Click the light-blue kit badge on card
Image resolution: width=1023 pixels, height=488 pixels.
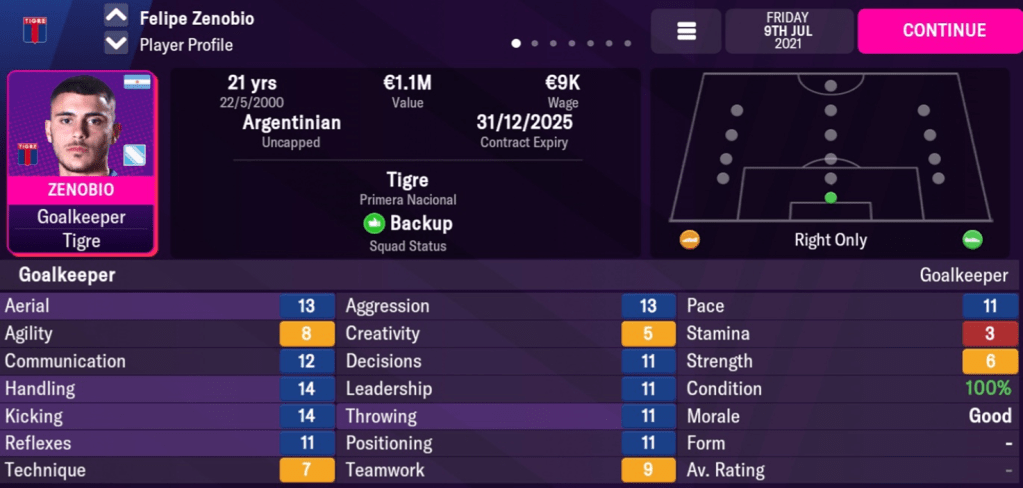(135, 155)
